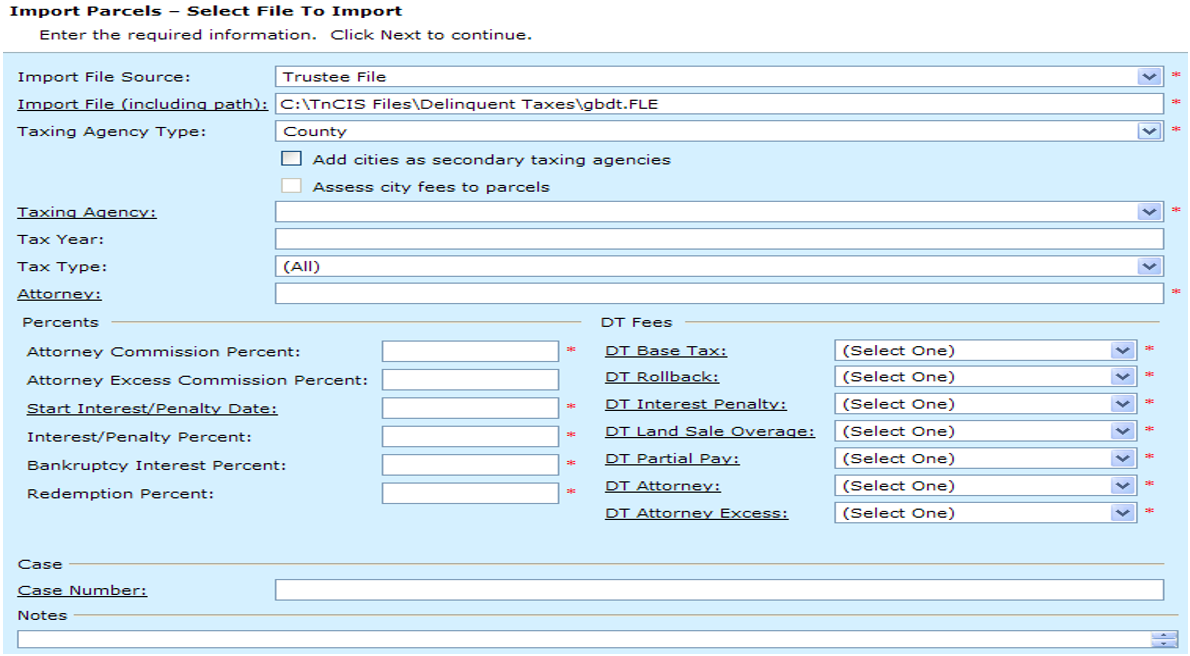This screenshot has height=656, width=1190.
Task: Click the Start Interest/Penalty Date field
Action: pyautogui.click(x=471, y=408)
